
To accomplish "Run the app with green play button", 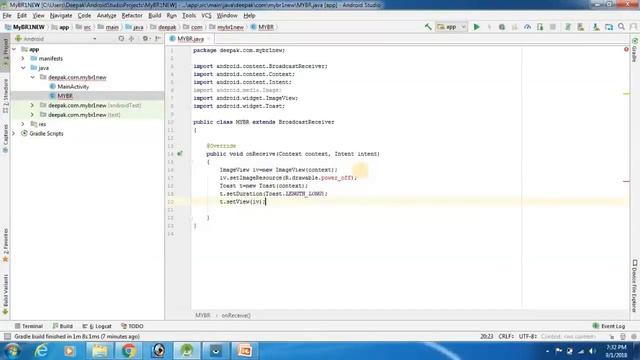I will (x=476, y=27).
